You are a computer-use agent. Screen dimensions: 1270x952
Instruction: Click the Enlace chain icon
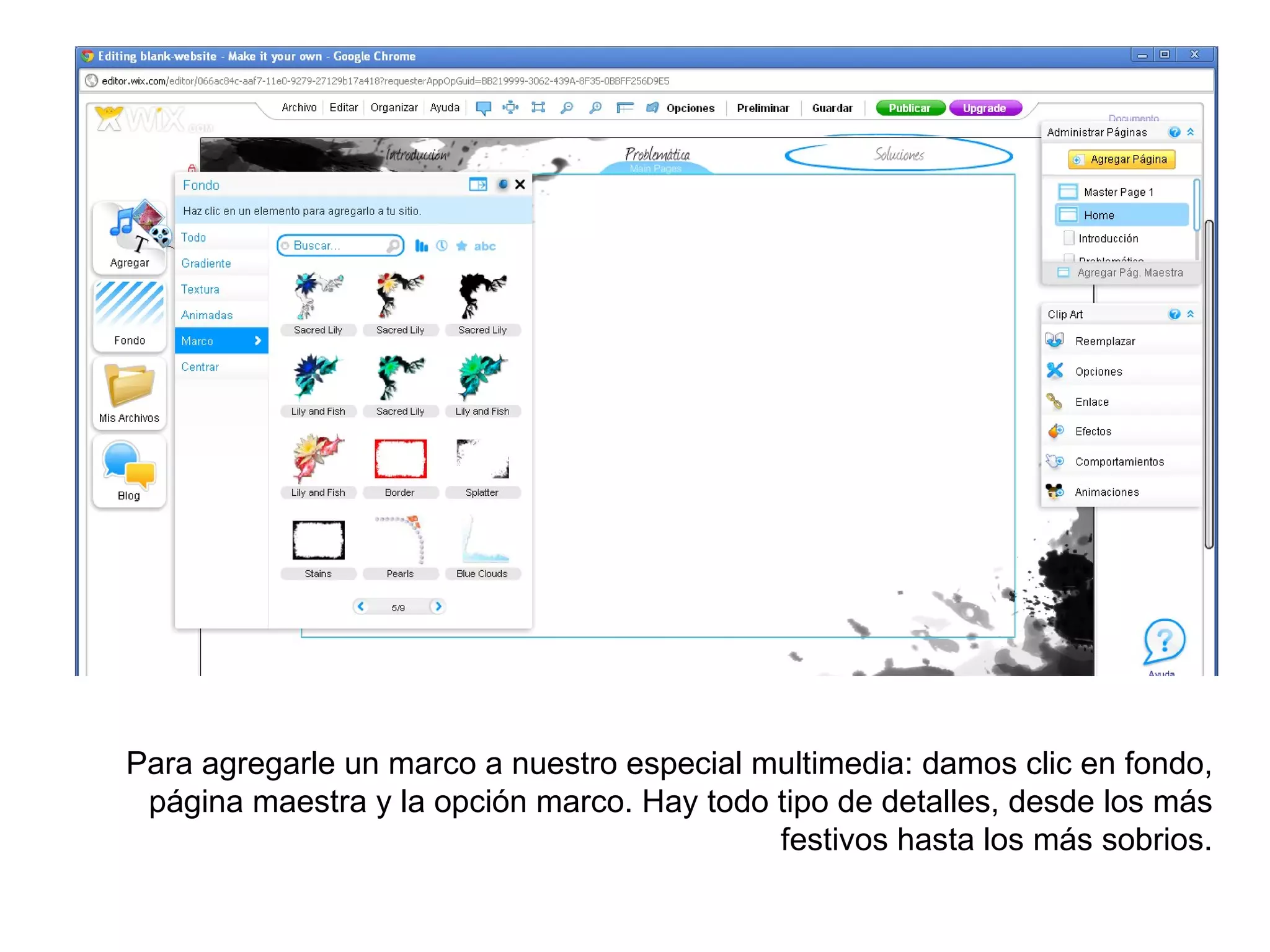point(1054,402)
